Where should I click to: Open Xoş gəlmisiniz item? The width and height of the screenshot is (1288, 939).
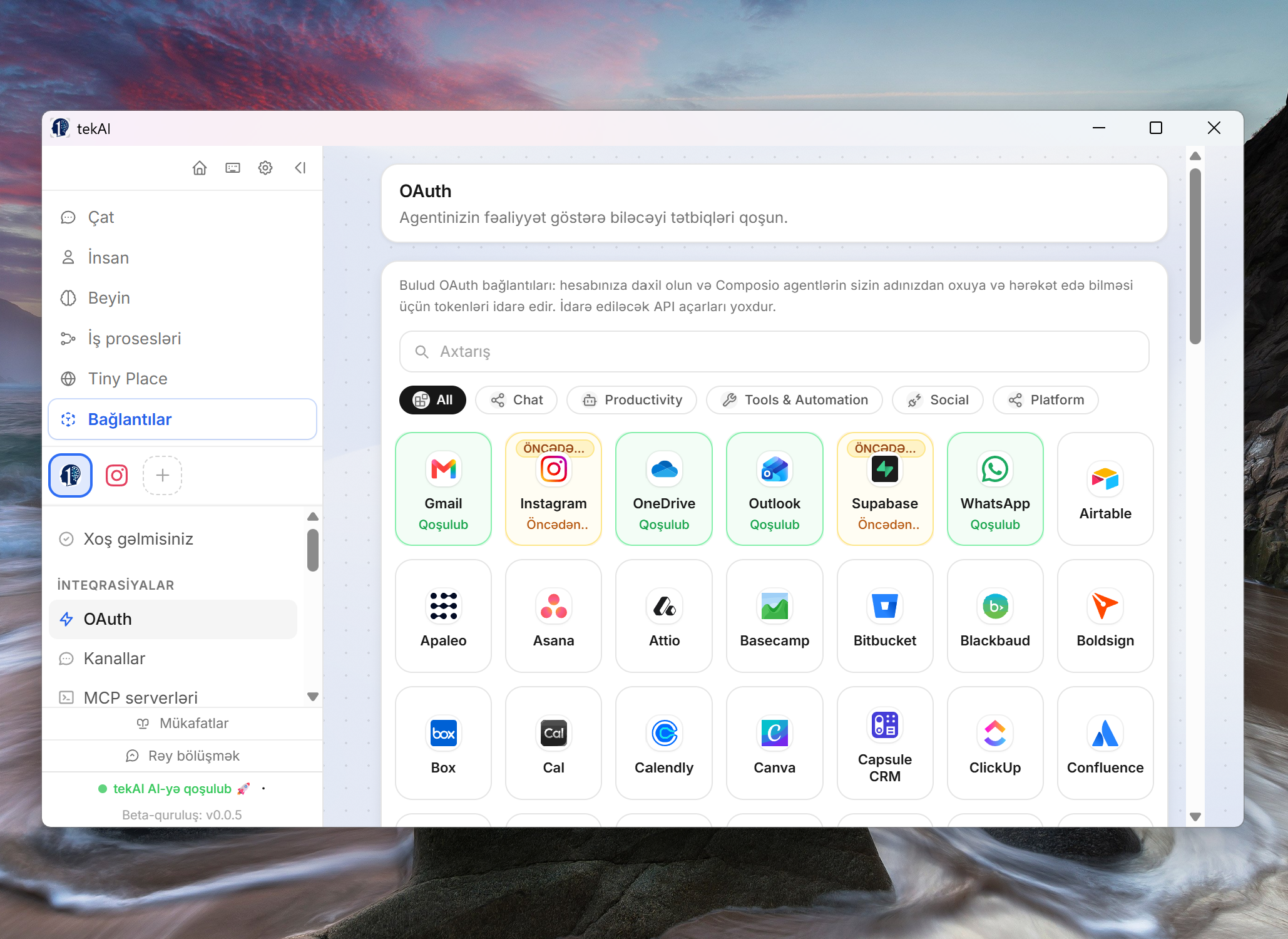click(173, 539)
